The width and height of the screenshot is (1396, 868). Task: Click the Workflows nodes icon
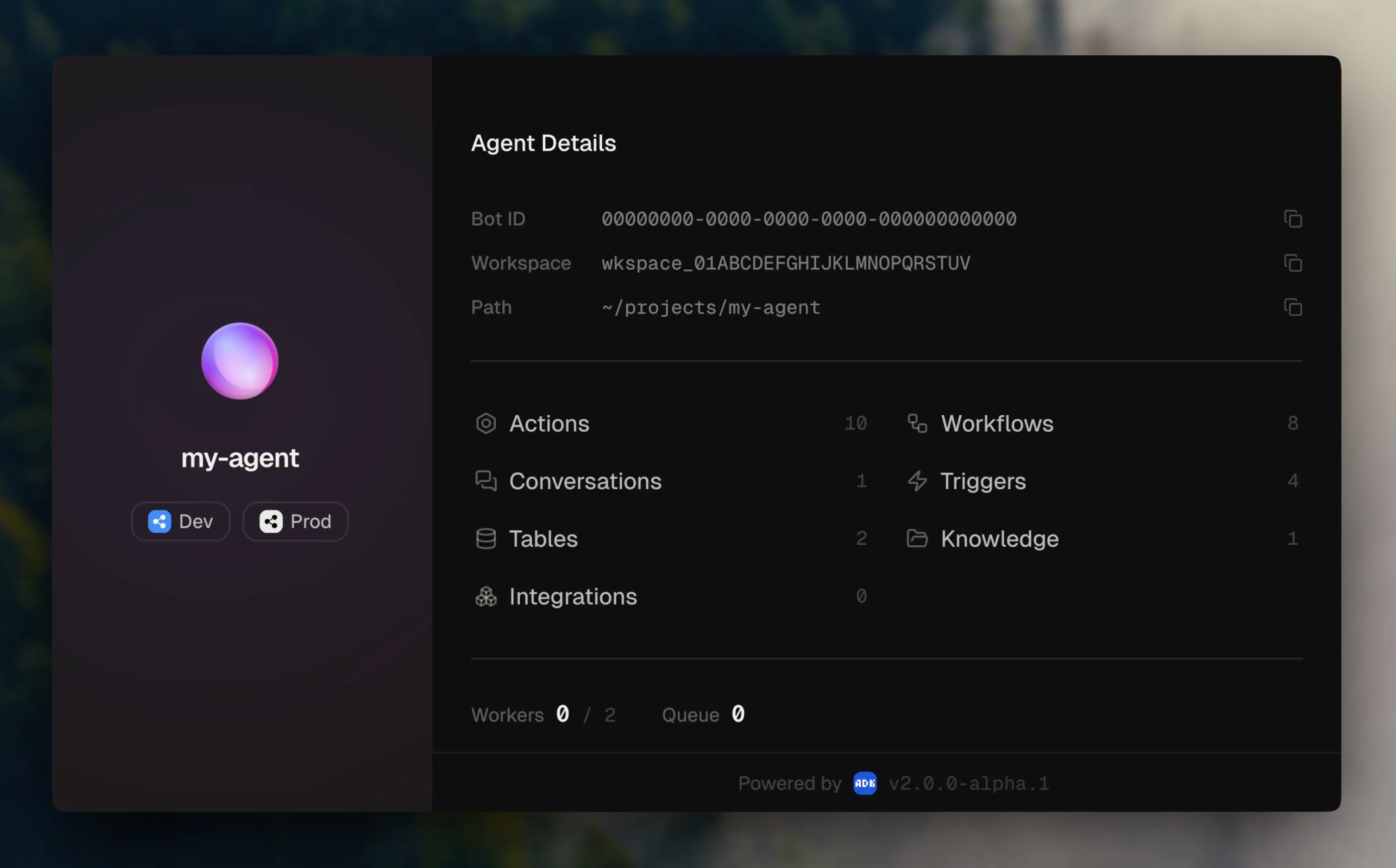[x=917, y=423]
